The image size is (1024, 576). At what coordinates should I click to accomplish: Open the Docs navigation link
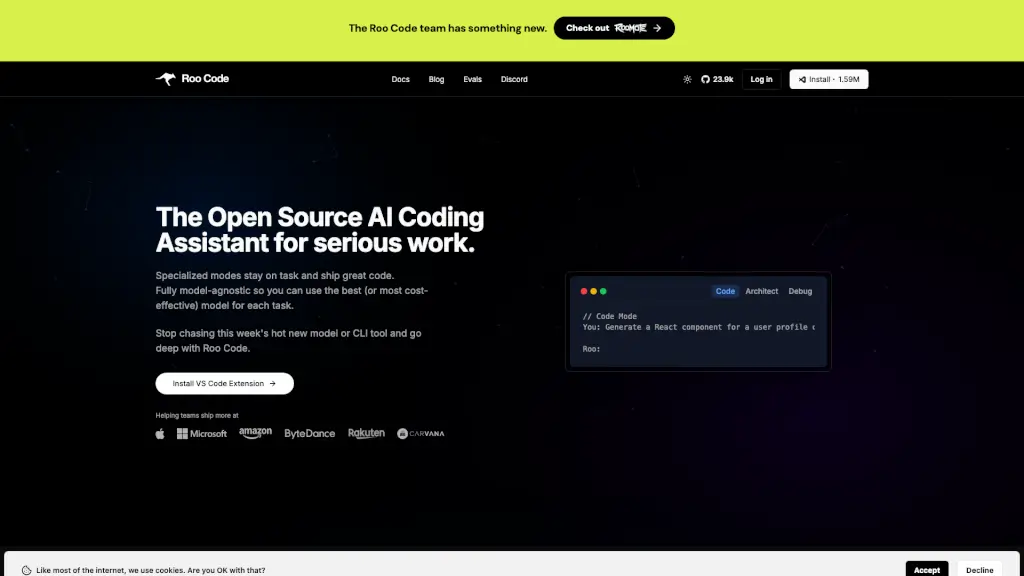click(400, 79)
